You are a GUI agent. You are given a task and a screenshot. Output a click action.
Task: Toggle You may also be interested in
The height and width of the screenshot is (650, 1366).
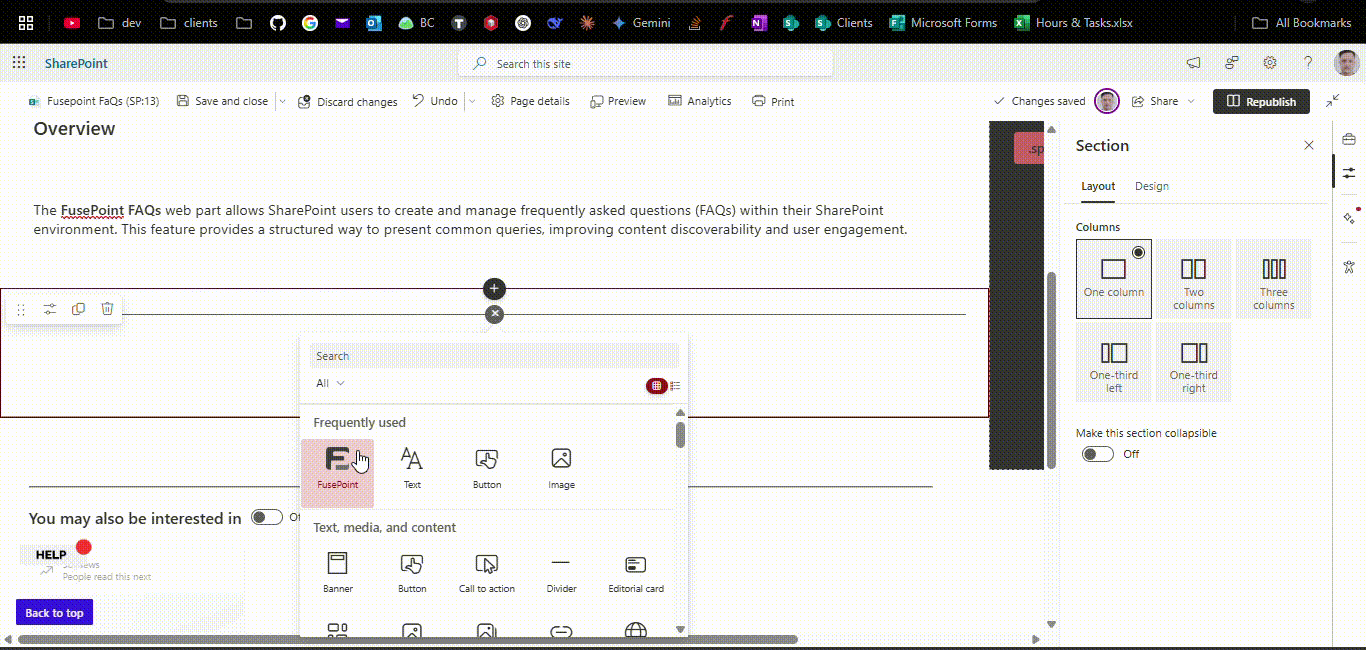tap(266, 517)
